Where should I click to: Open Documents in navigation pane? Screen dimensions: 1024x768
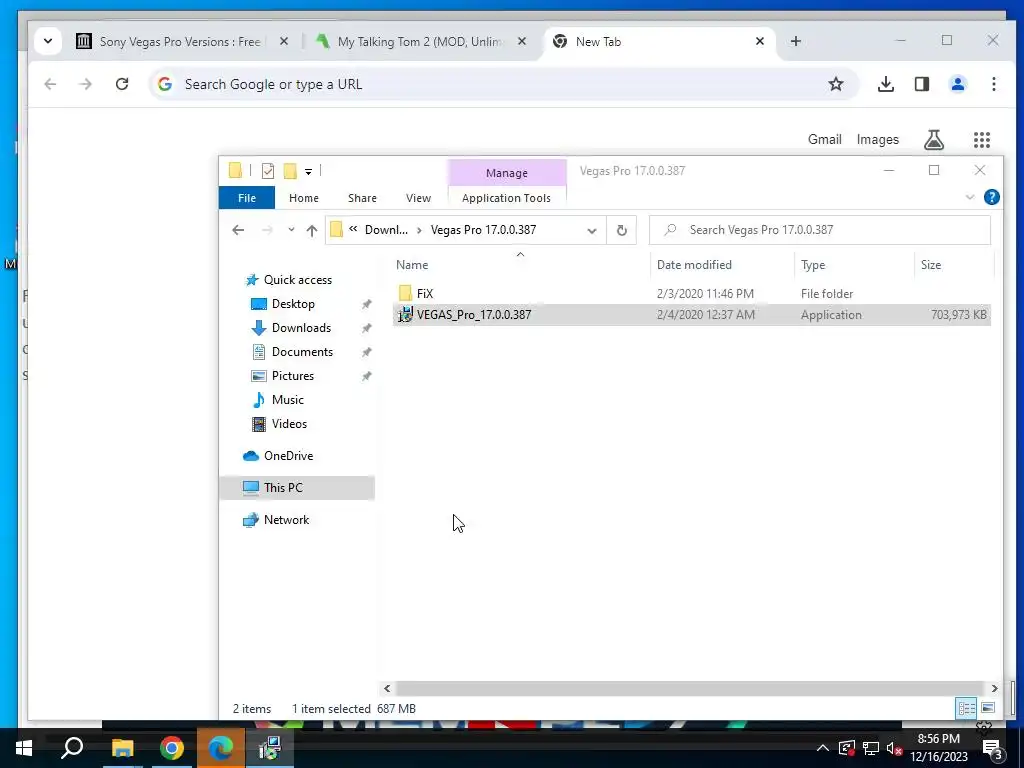coord(302,352)
